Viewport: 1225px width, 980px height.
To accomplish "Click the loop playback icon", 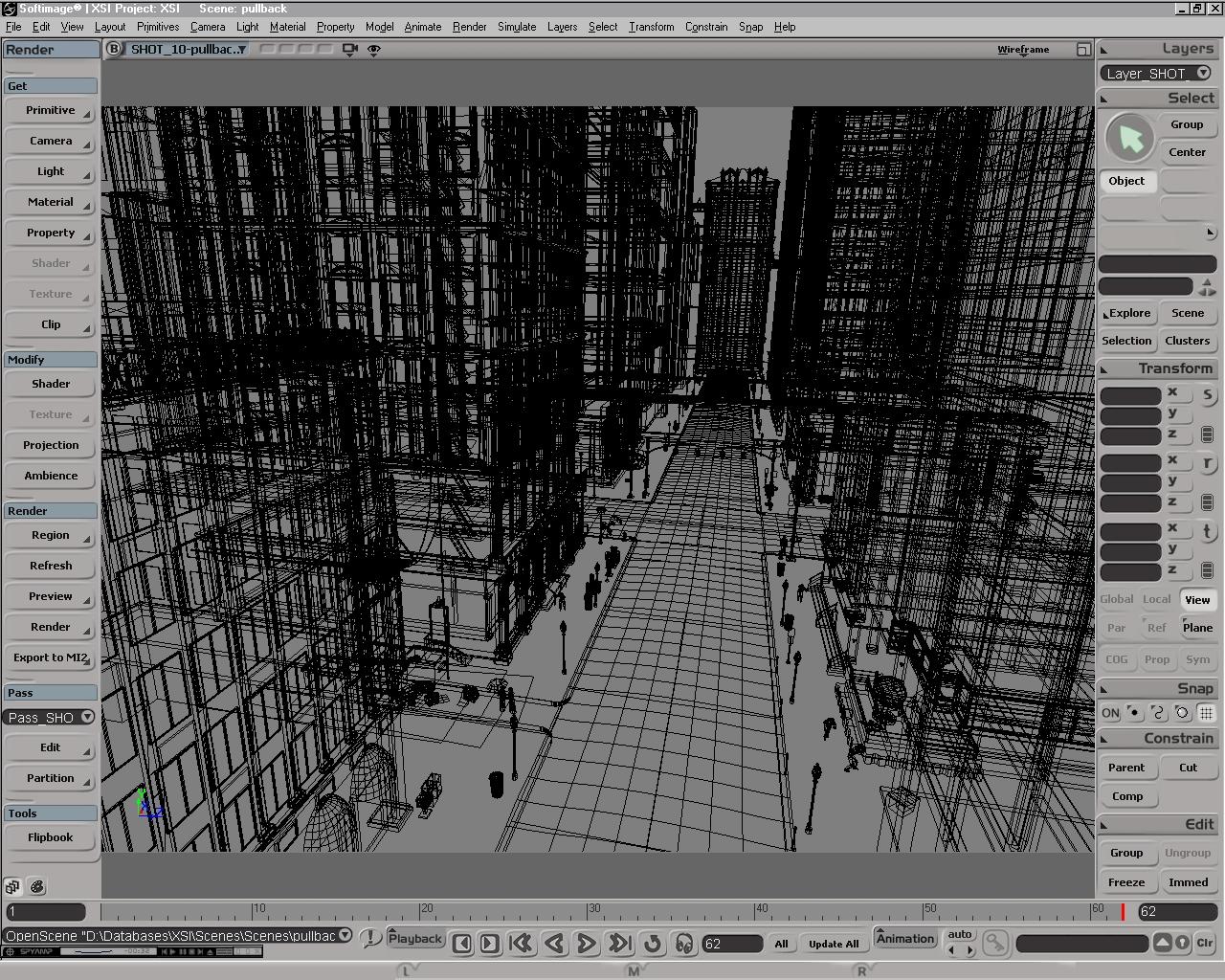I will (x=653, y=944).
